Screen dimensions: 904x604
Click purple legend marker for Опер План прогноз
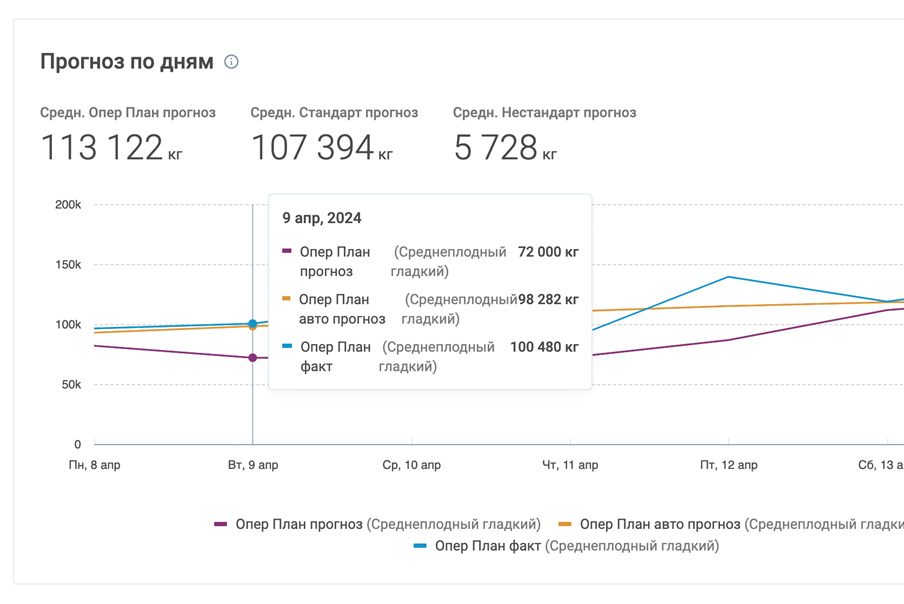click(221, 524)
